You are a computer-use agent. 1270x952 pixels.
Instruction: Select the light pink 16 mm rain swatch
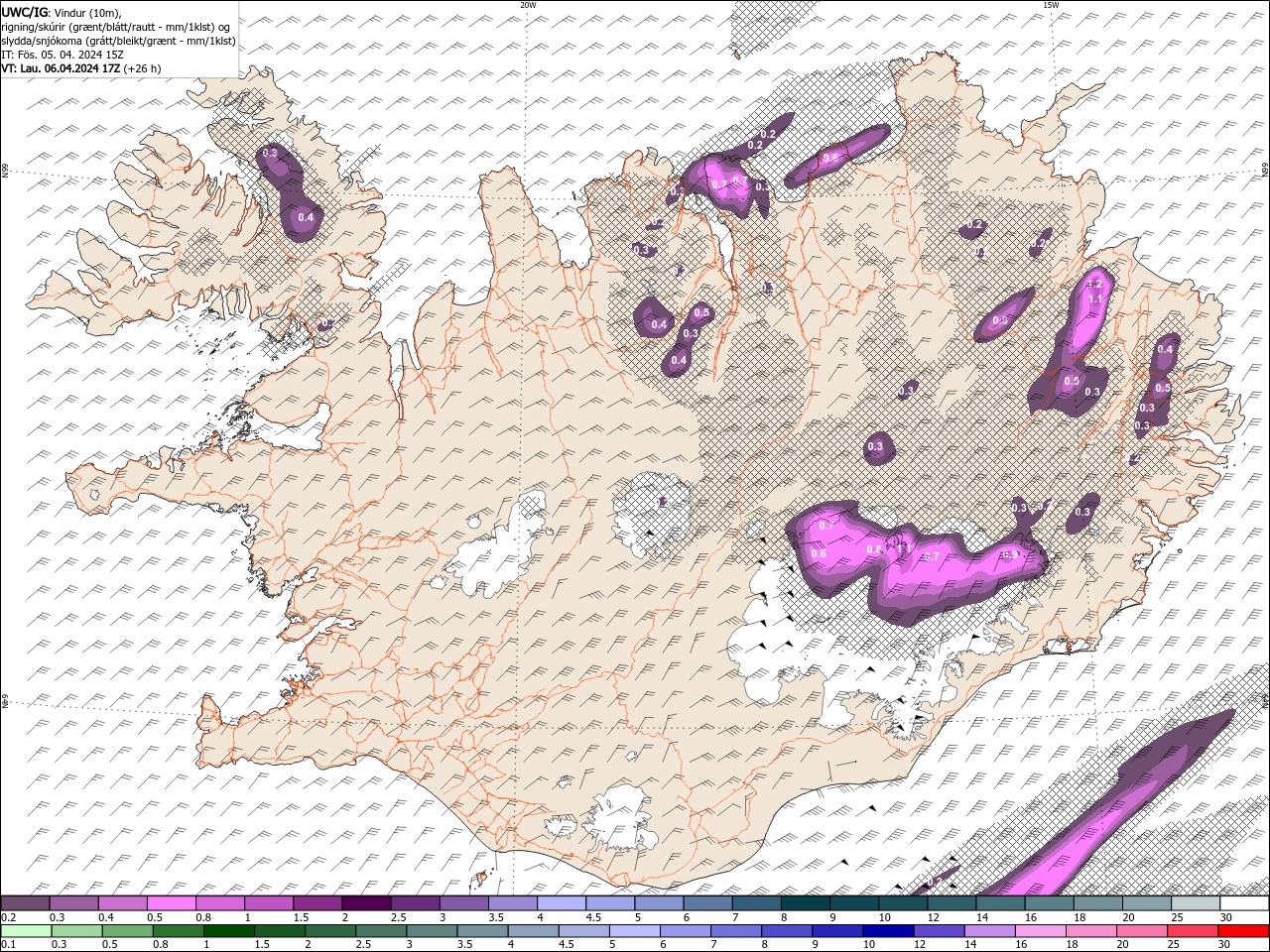pyautogui.click(x=1039, y=931)
